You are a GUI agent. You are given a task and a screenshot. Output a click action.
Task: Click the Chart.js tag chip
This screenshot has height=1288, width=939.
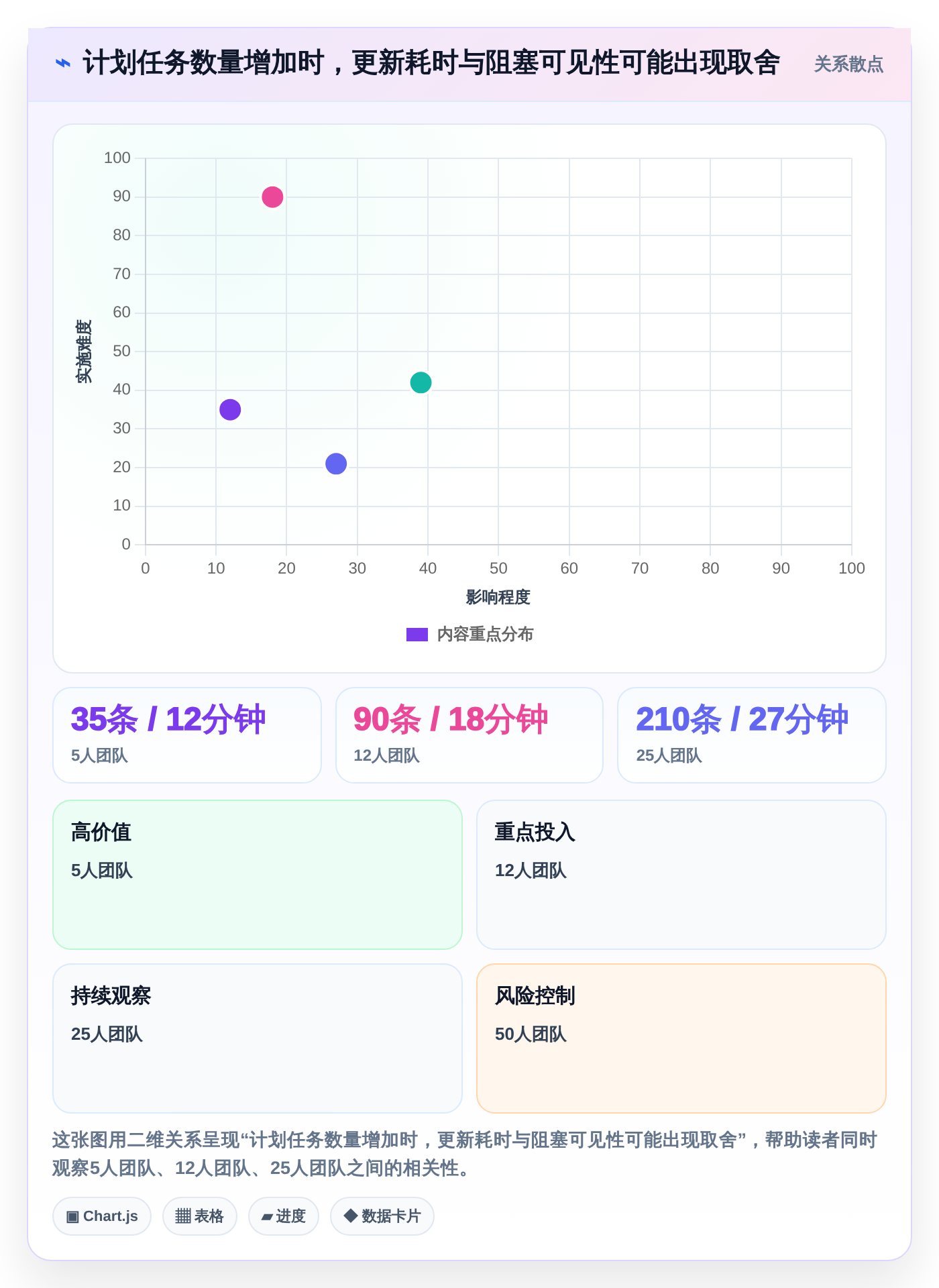point(102,1216)
